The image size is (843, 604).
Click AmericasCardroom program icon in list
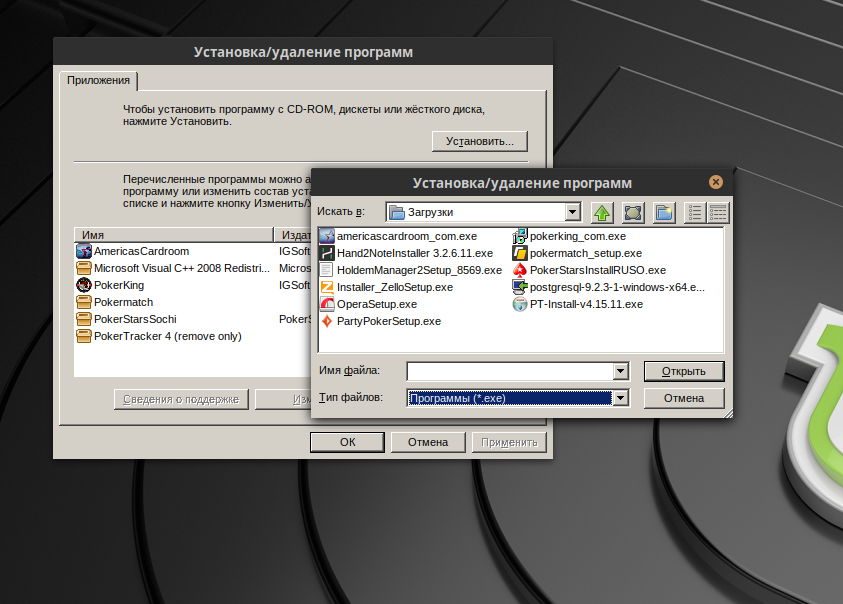84,251
